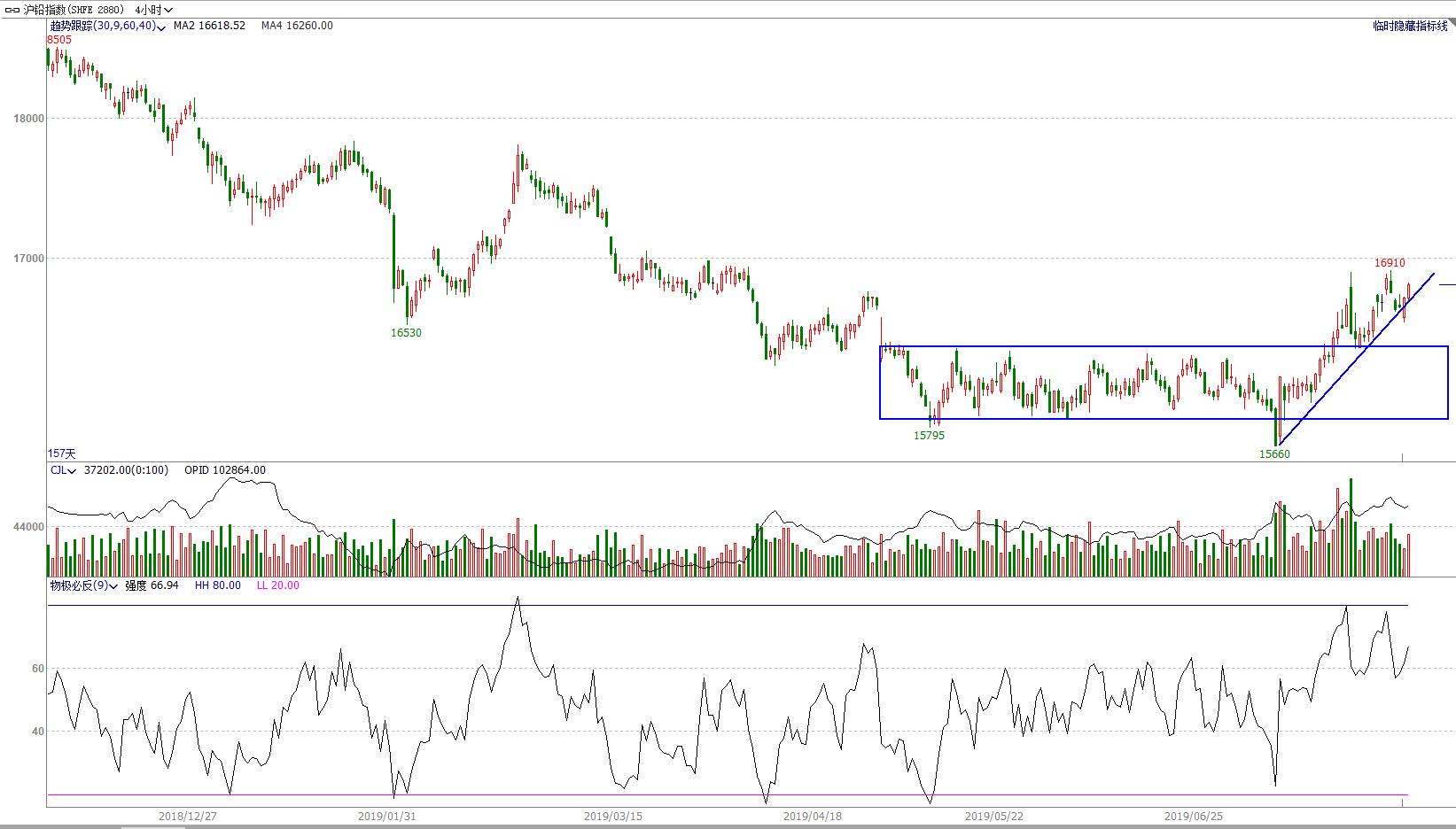This screenshot has height=829, width=1456.
Task: Click the 18000 price axis label
Action: point(27,119)
